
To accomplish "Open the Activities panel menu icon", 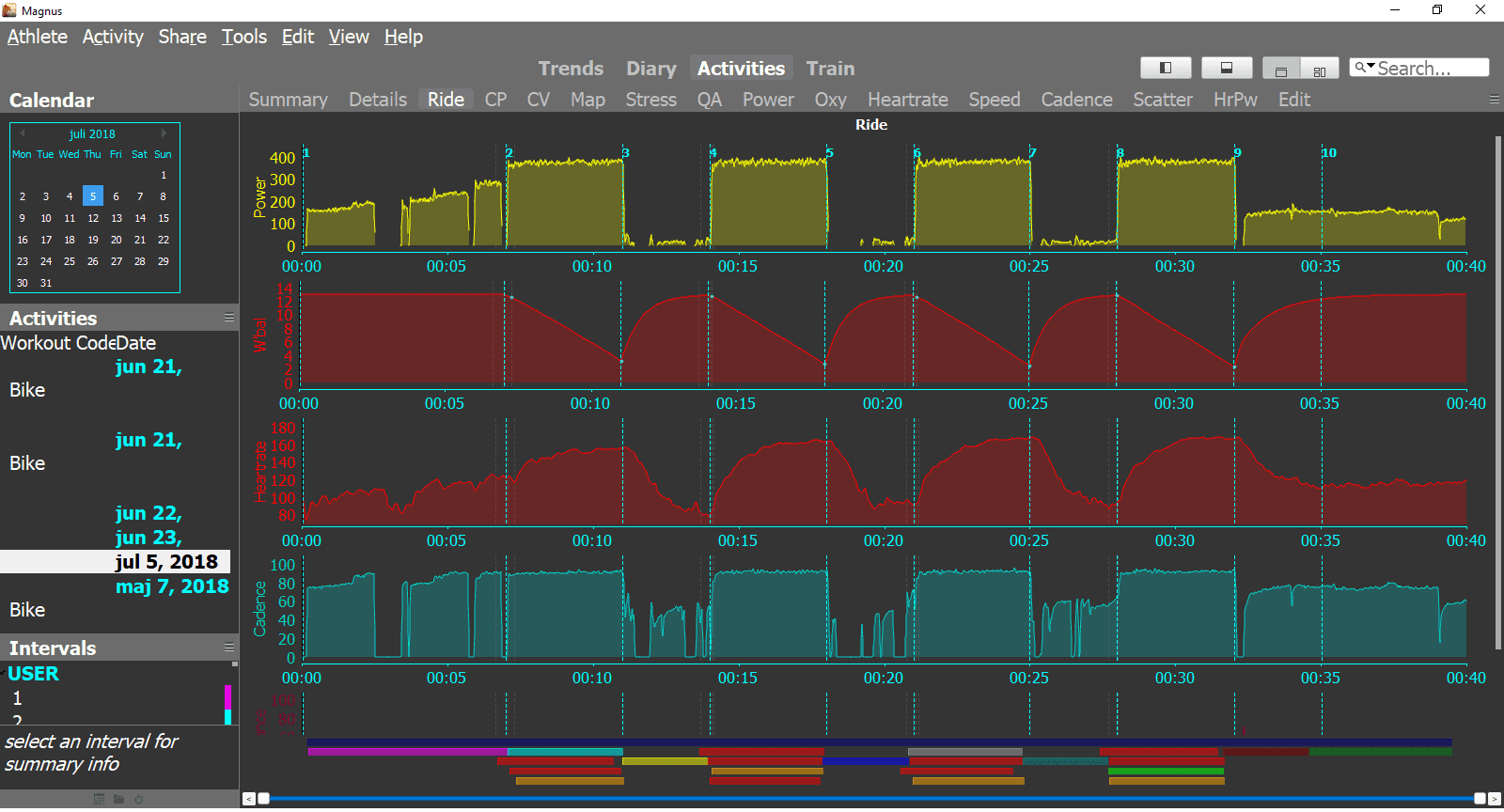I will point(228,318).
